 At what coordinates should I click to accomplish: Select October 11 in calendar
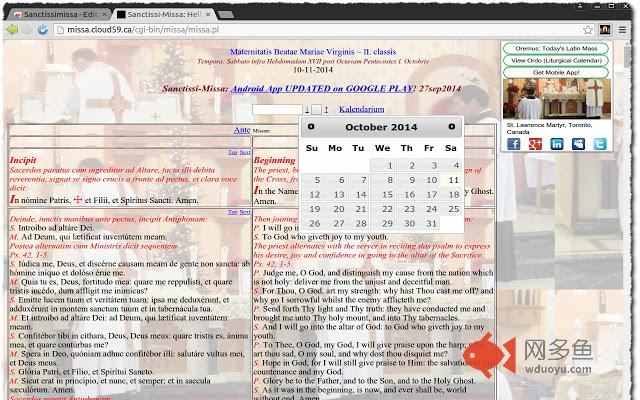pyautogui.click(x=451, y=180)
